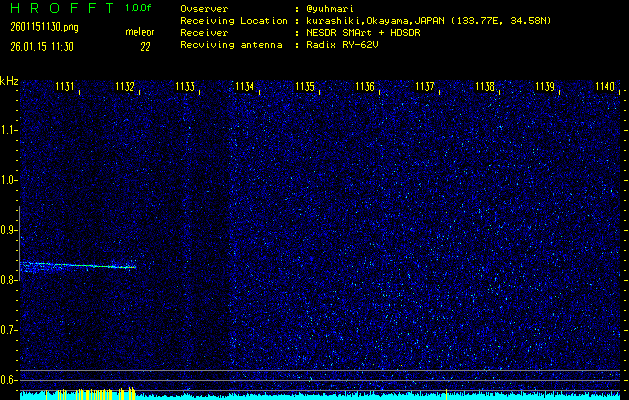This screenshot has width=629, height=400.
Task: Click the meteor count value 22
Action: click(145, 45)
